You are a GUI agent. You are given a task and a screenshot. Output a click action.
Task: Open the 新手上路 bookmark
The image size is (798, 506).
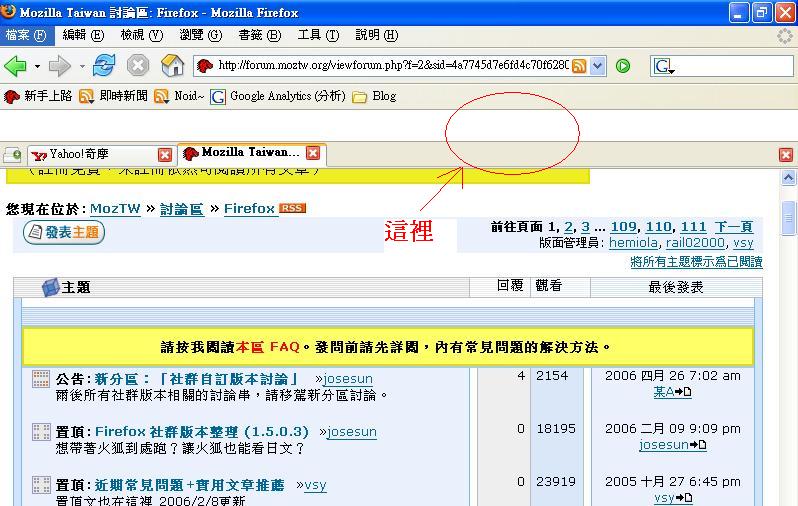(38, 96)
